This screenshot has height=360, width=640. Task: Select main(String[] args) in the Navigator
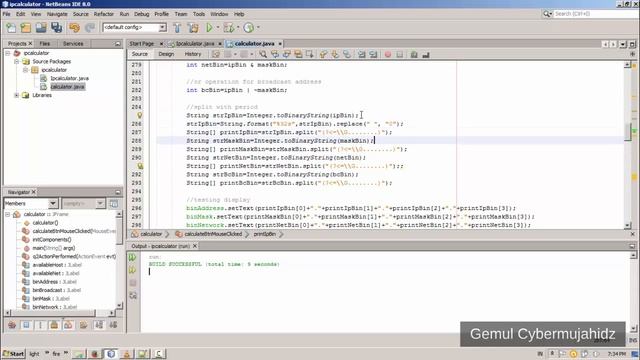click(53, 248)
